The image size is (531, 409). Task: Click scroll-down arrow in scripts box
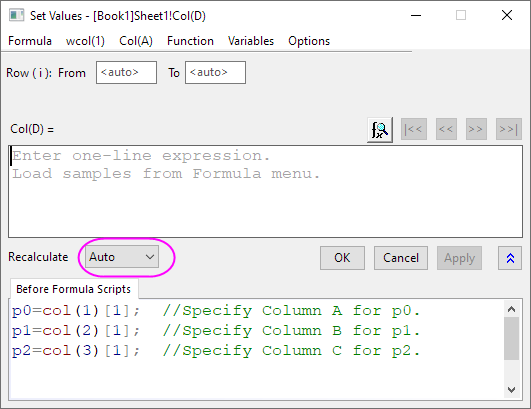coord(511,390)
